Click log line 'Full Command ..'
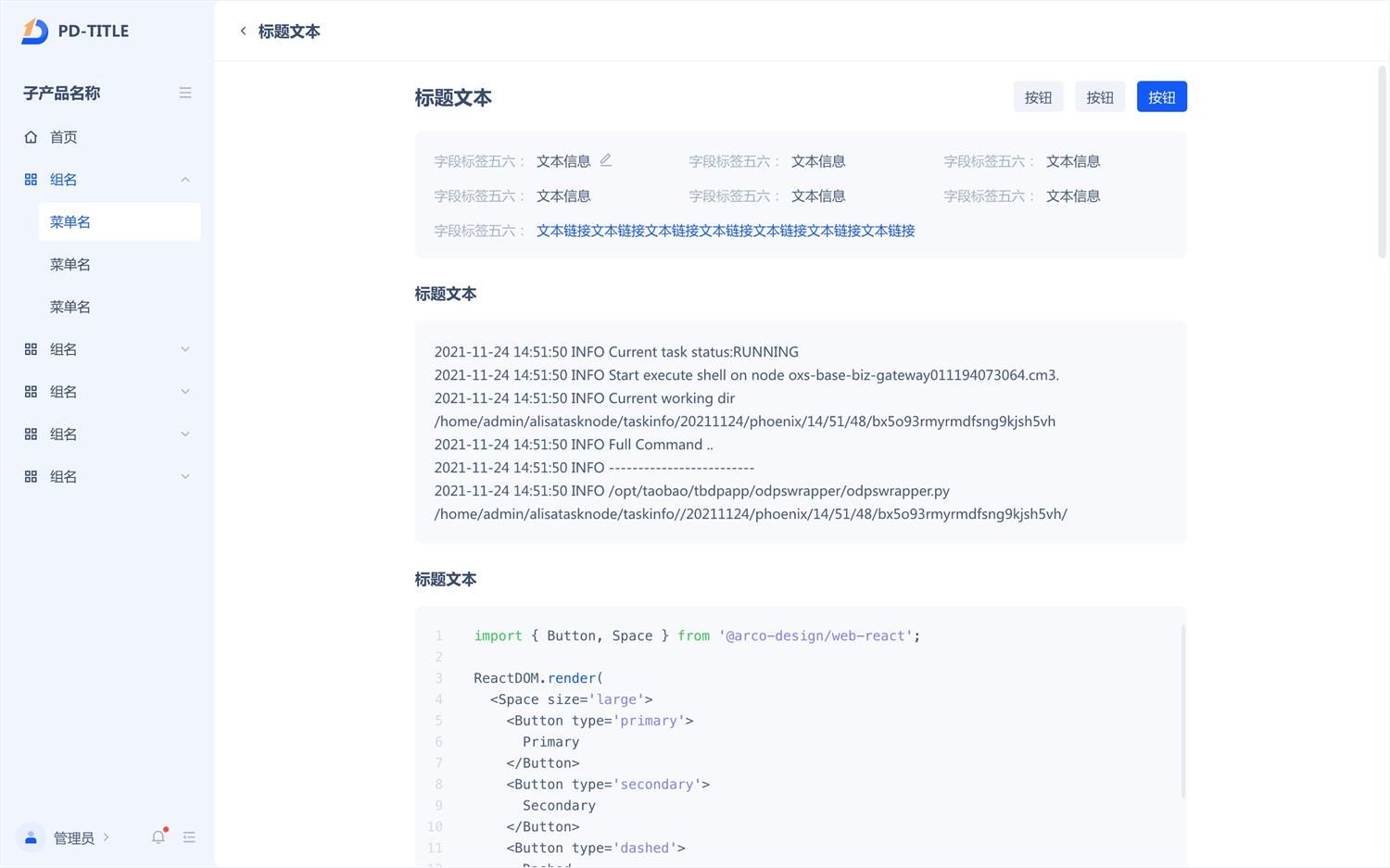The width and height of the screenshot is (1390, 868). (x=574, y=445)
